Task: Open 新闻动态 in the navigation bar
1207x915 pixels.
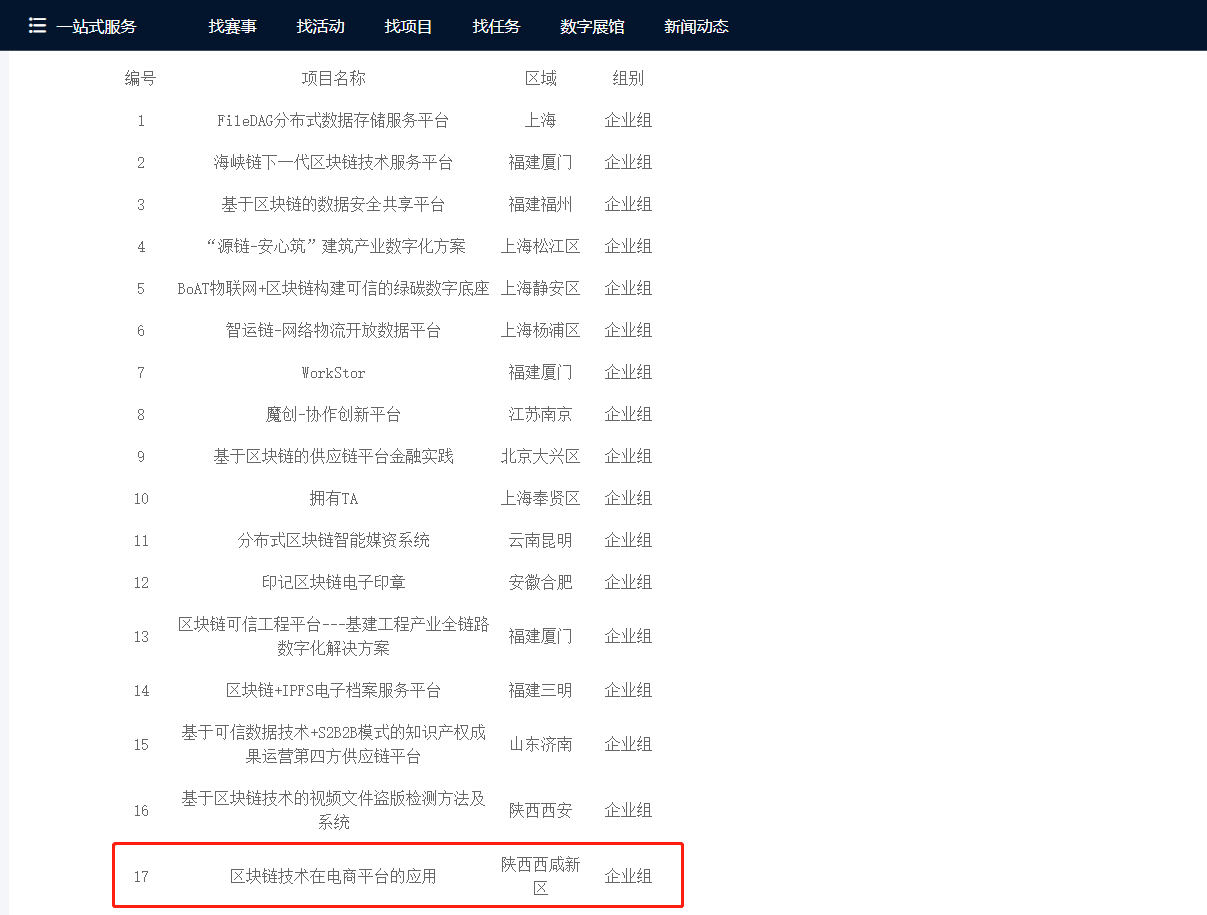Action: pos(696,26)
